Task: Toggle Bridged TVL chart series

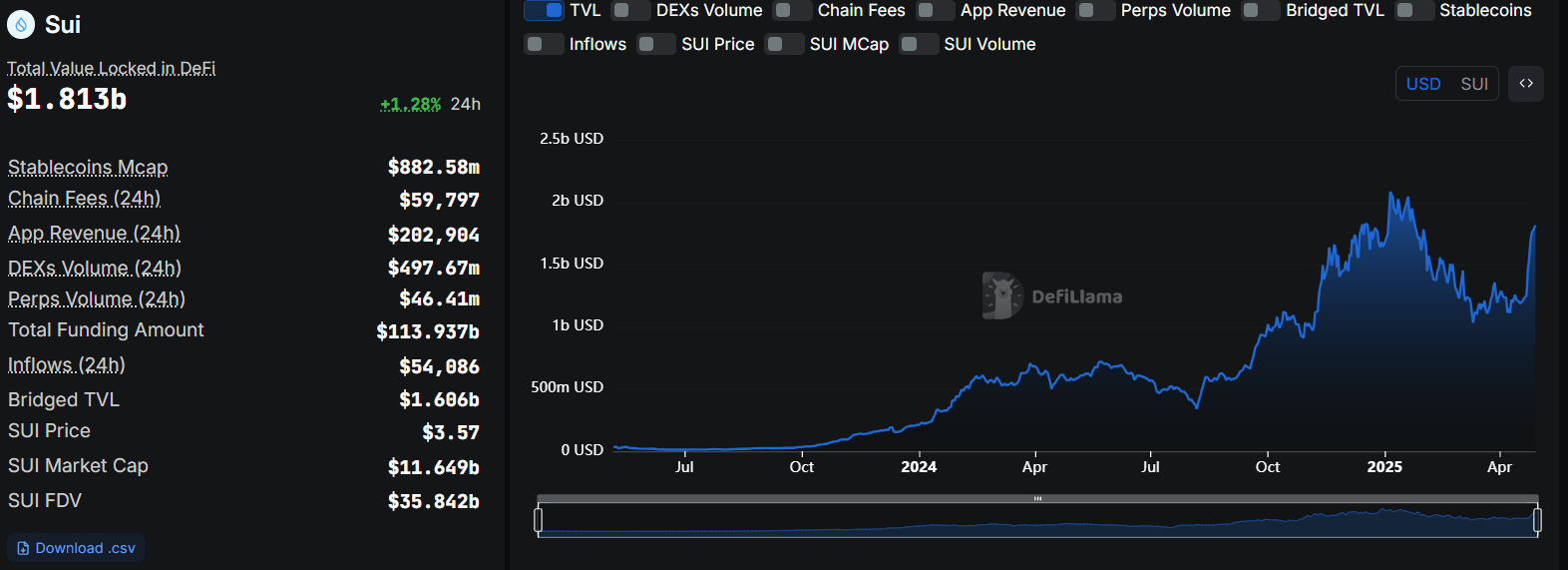Action: pyautogui.click(x=1261, y=11)
